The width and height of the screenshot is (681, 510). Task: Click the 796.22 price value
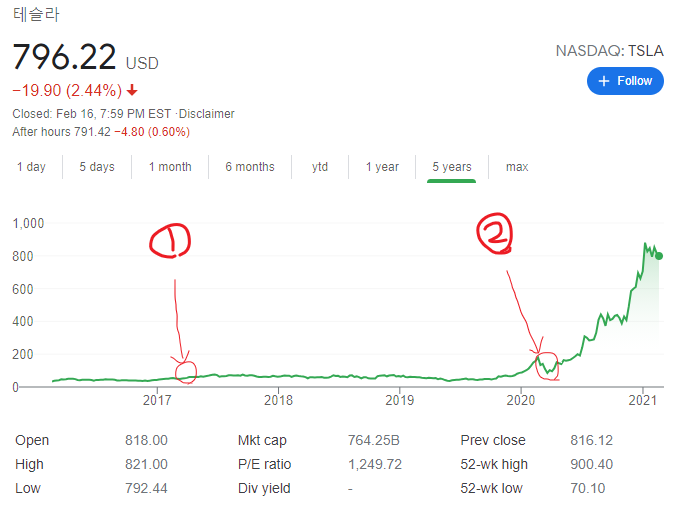[x=64, y=56]
